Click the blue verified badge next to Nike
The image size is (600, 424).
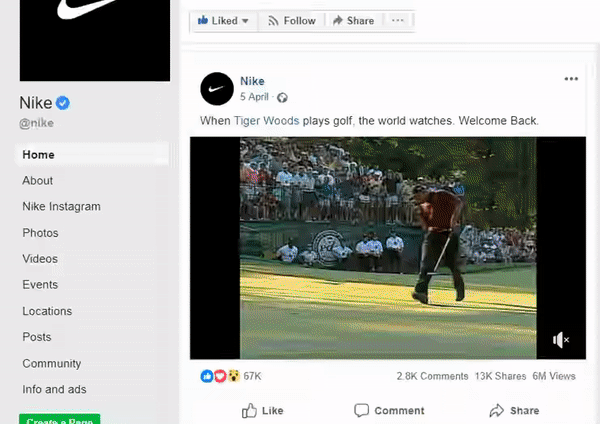click(x=63, y=103)
